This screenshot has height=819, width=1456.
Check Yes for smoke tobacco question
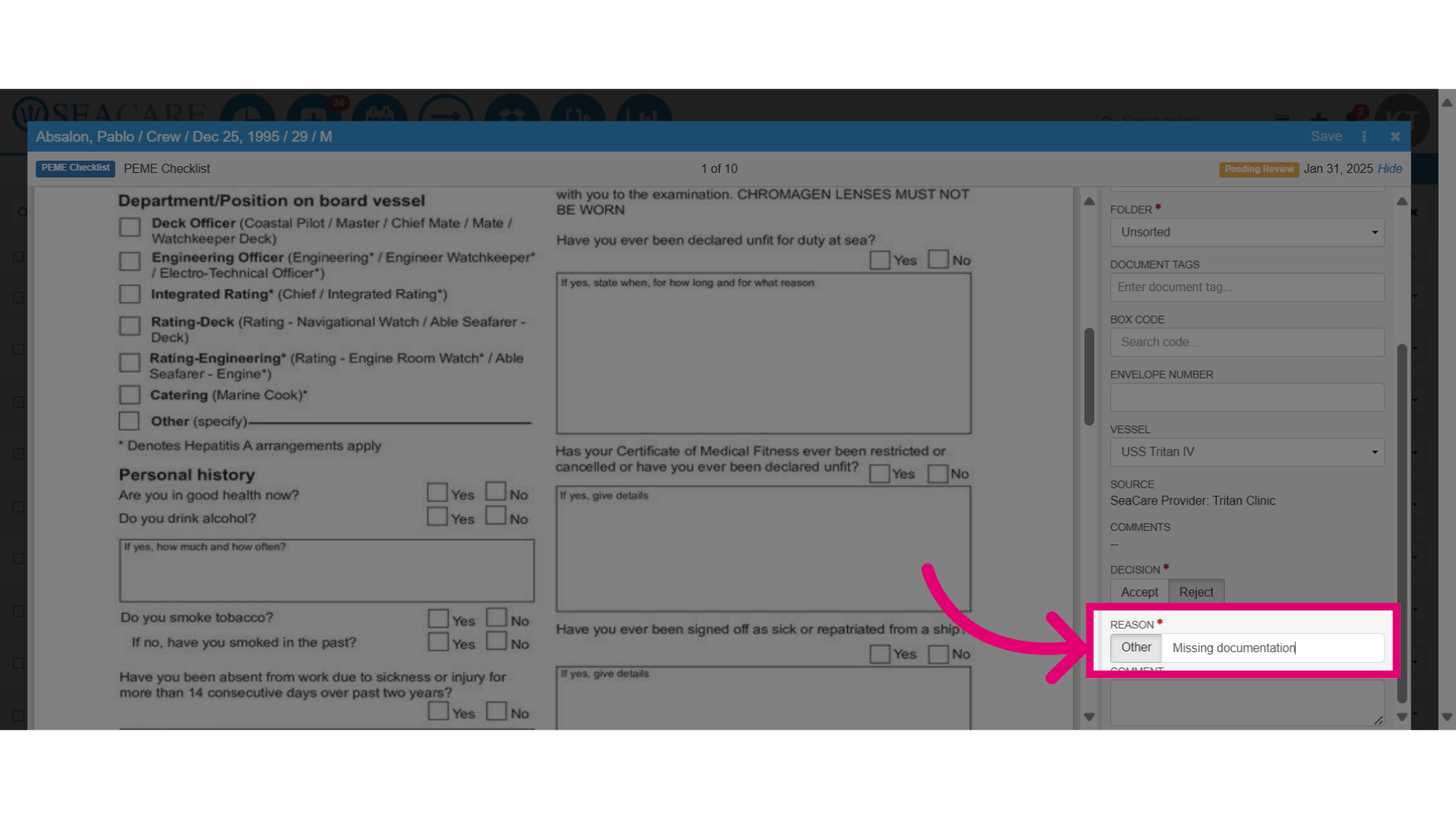click(438, 619)
